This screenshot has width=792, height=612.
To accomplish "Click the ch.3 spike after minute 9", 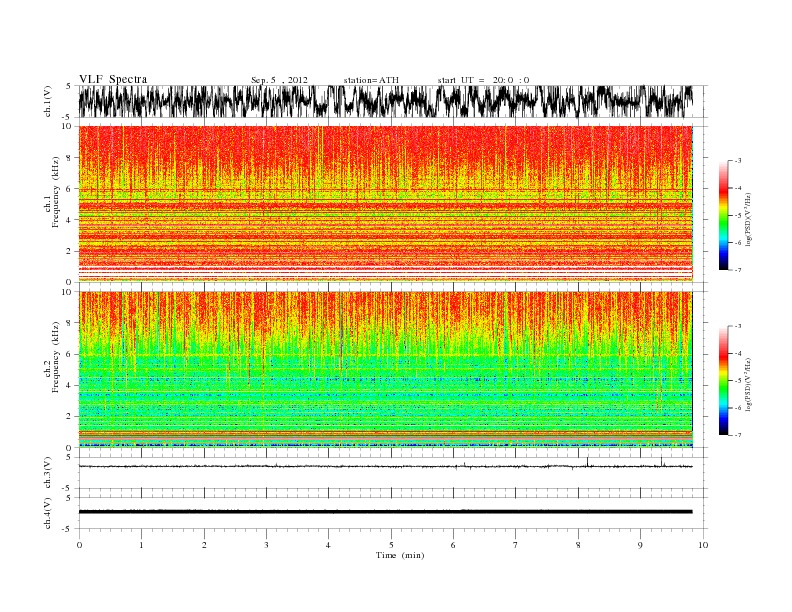I will pyautogui.click(x=661, y=462).
